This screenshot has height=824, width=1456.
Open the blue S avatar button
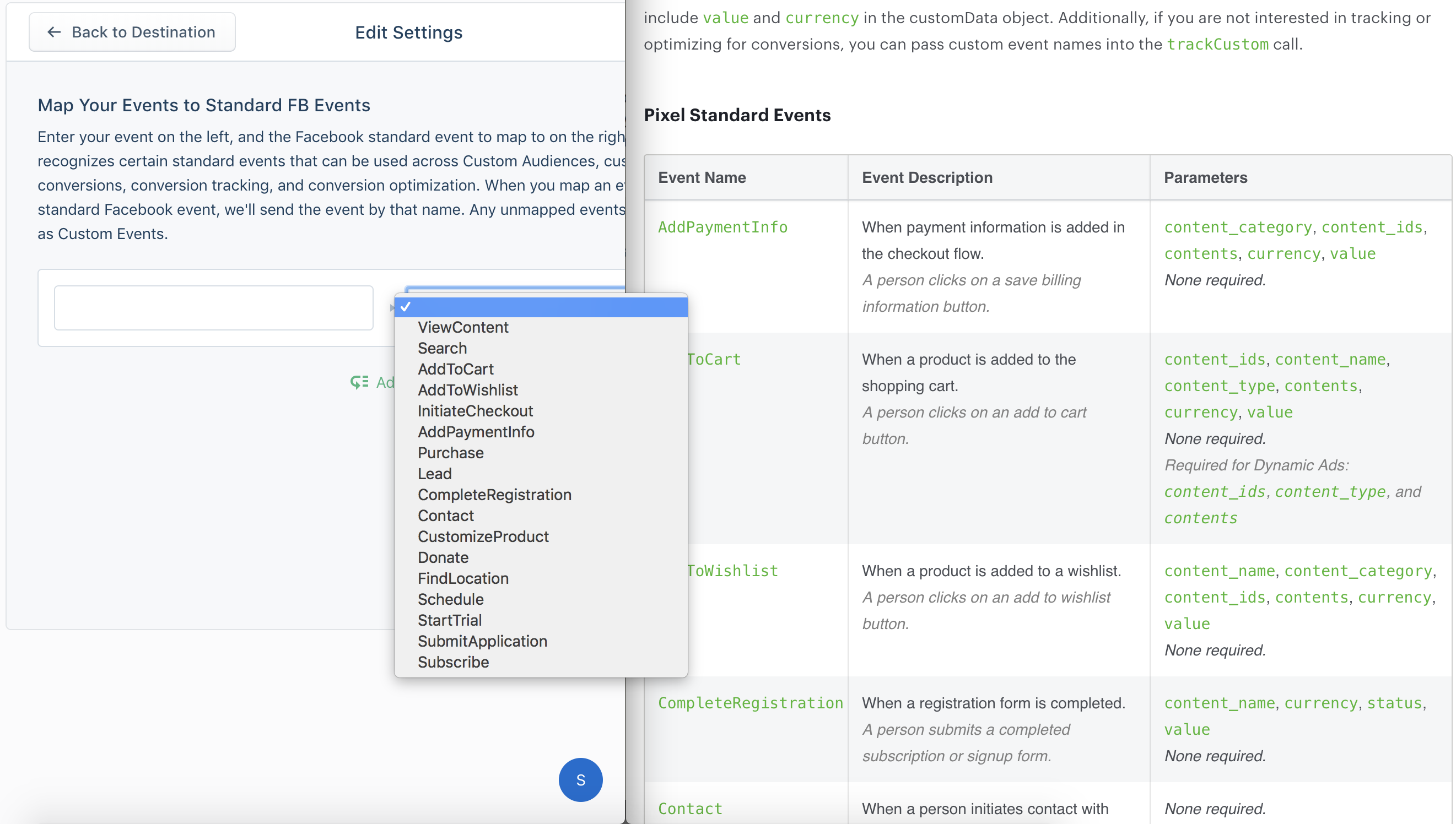click(580, 779)
